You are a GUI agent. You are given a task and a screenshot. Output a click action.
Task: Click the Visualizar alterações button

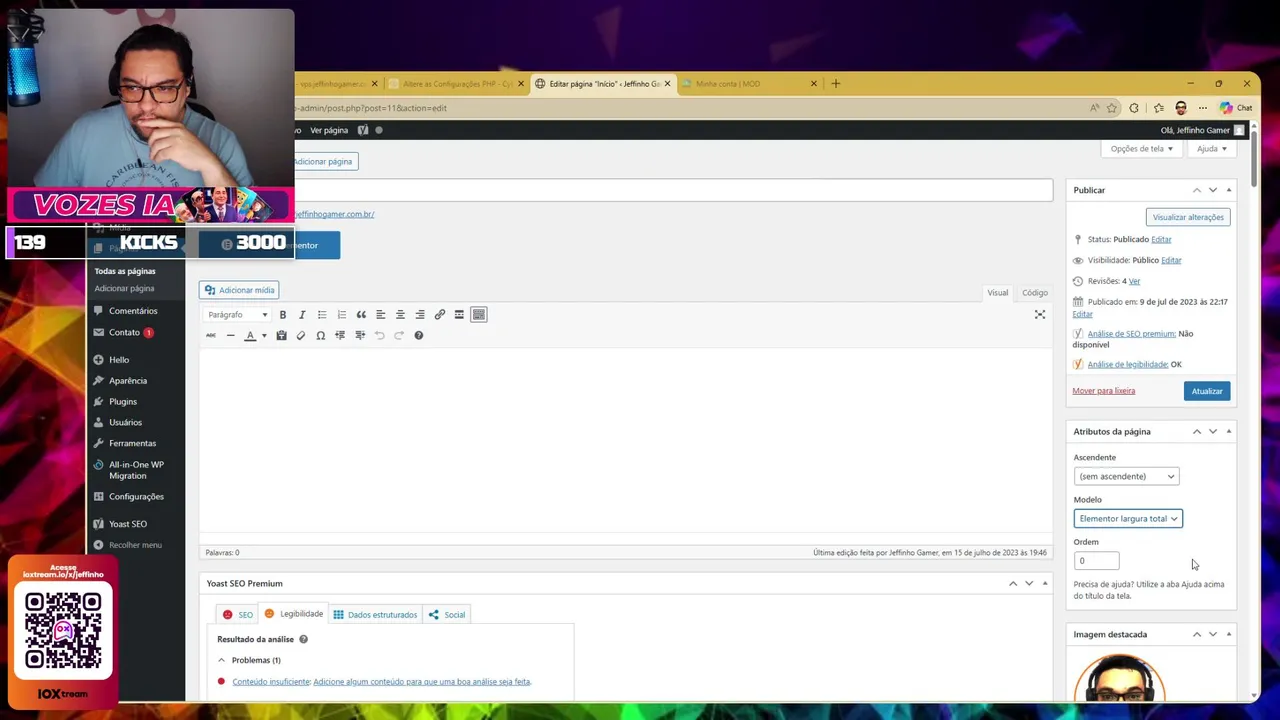coord(1188,217)
